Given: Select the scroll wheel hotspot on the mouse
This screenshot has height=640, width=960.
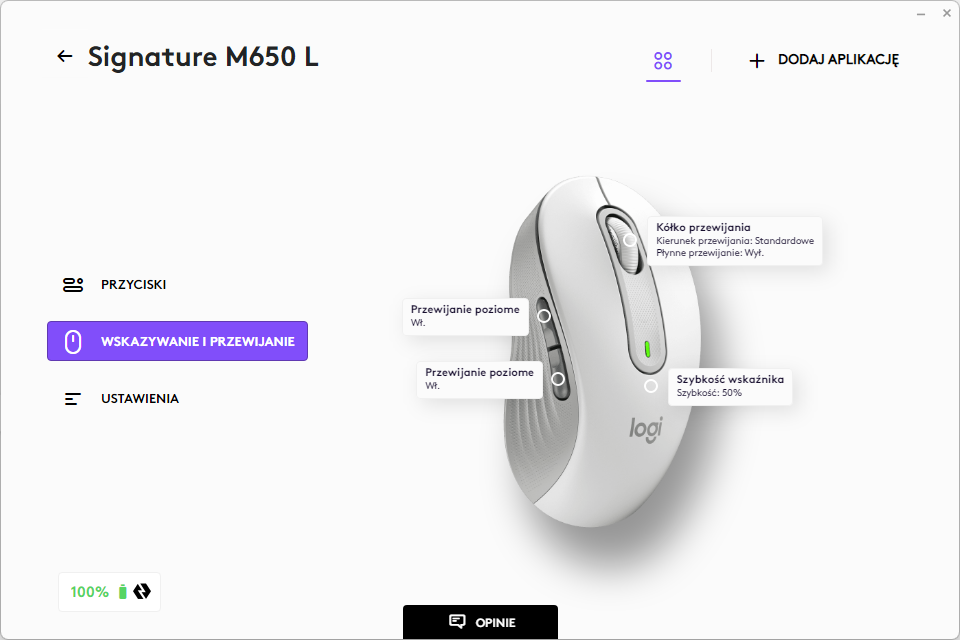Looking at the screenshot, I should [x=630, y=240].
